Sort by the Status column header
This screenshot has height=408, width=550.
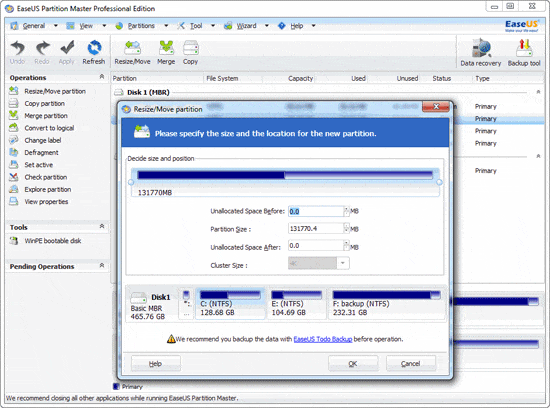pyautogui.click(x=442, y=79)
